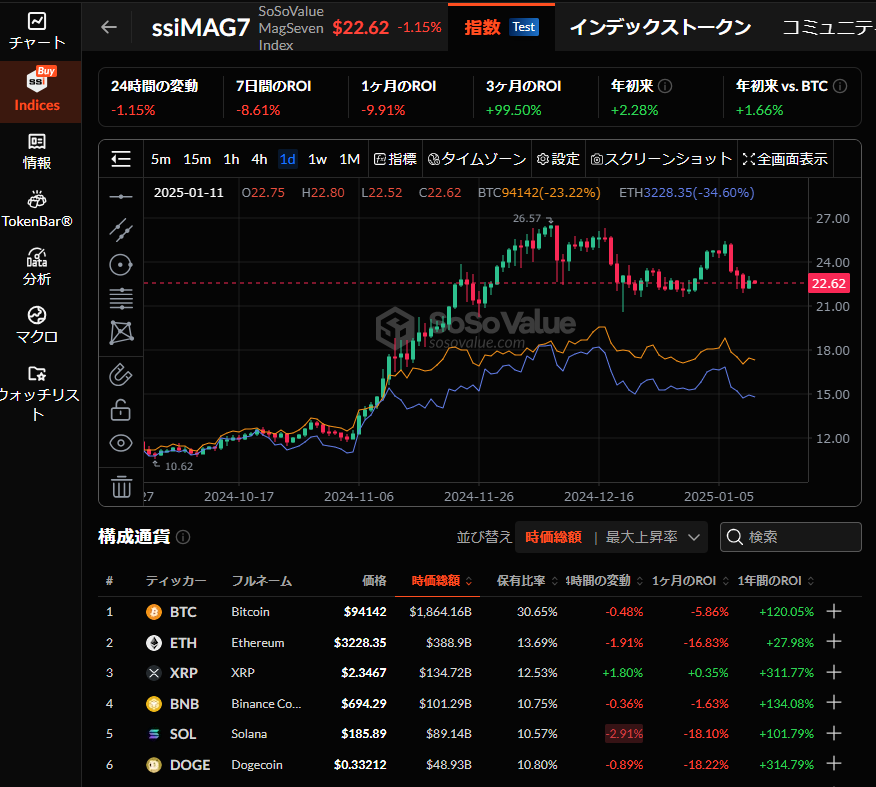The height and width of the screenshot is (787, 876).
Task: Open the 指標 indicators menu
Action: pyautogui.click(x=395, y=159)
